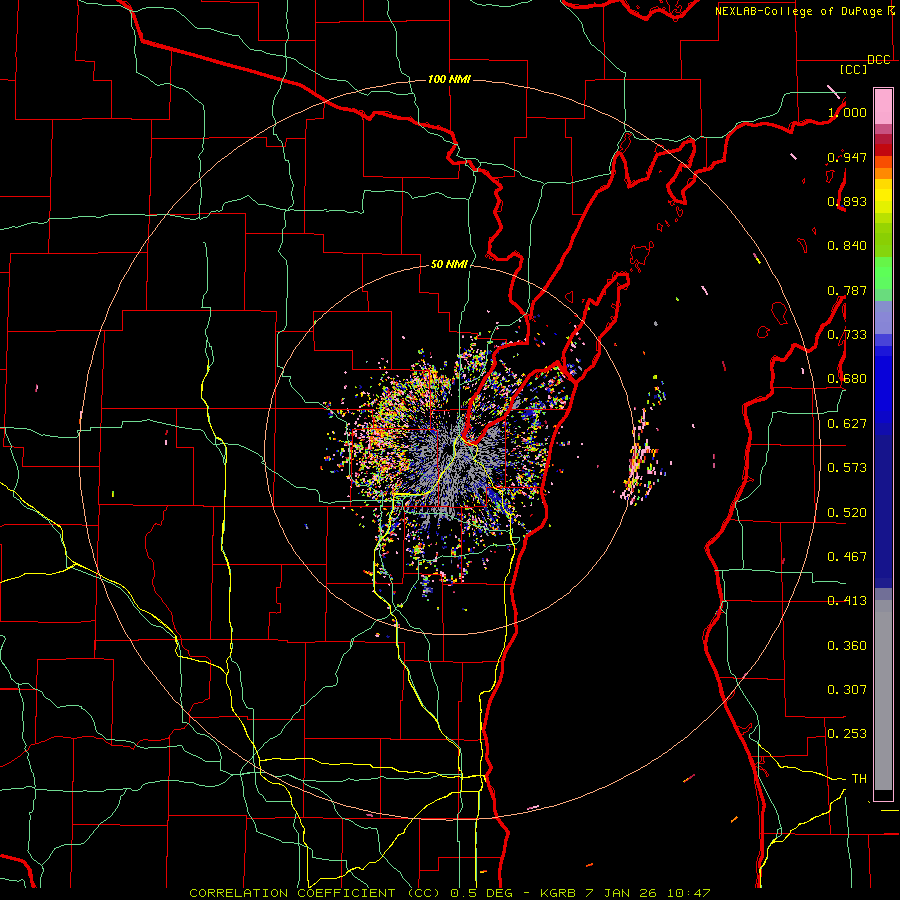Click the 0.573 legend value

(847, 468)
